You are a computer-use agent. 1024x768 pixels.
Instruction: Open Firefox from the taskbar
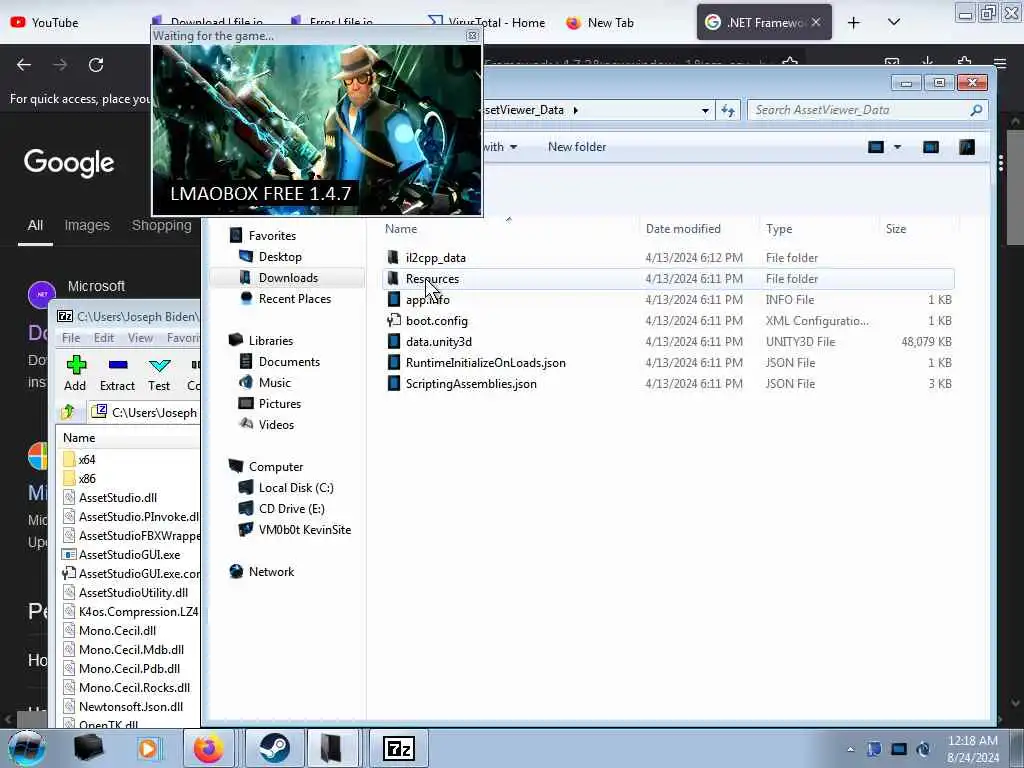coord(208,748)
